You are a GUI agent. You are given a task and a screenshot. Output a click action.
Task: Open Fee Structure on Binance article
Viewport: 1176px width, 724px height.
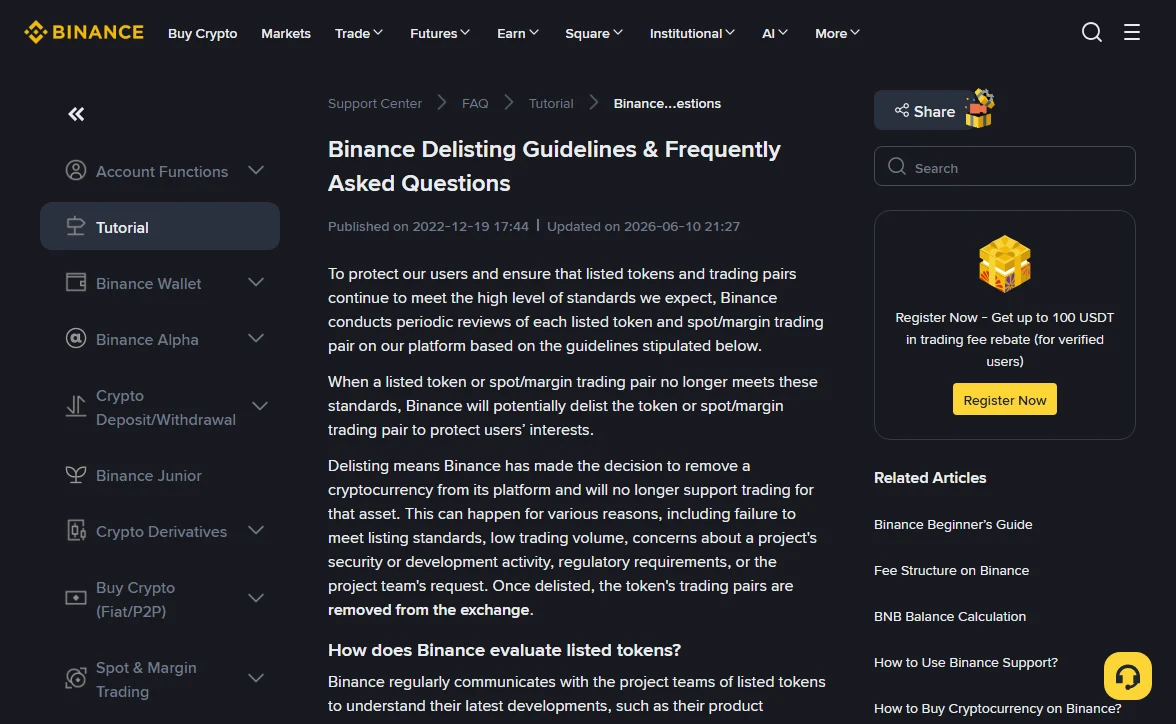tap(951, 570)
